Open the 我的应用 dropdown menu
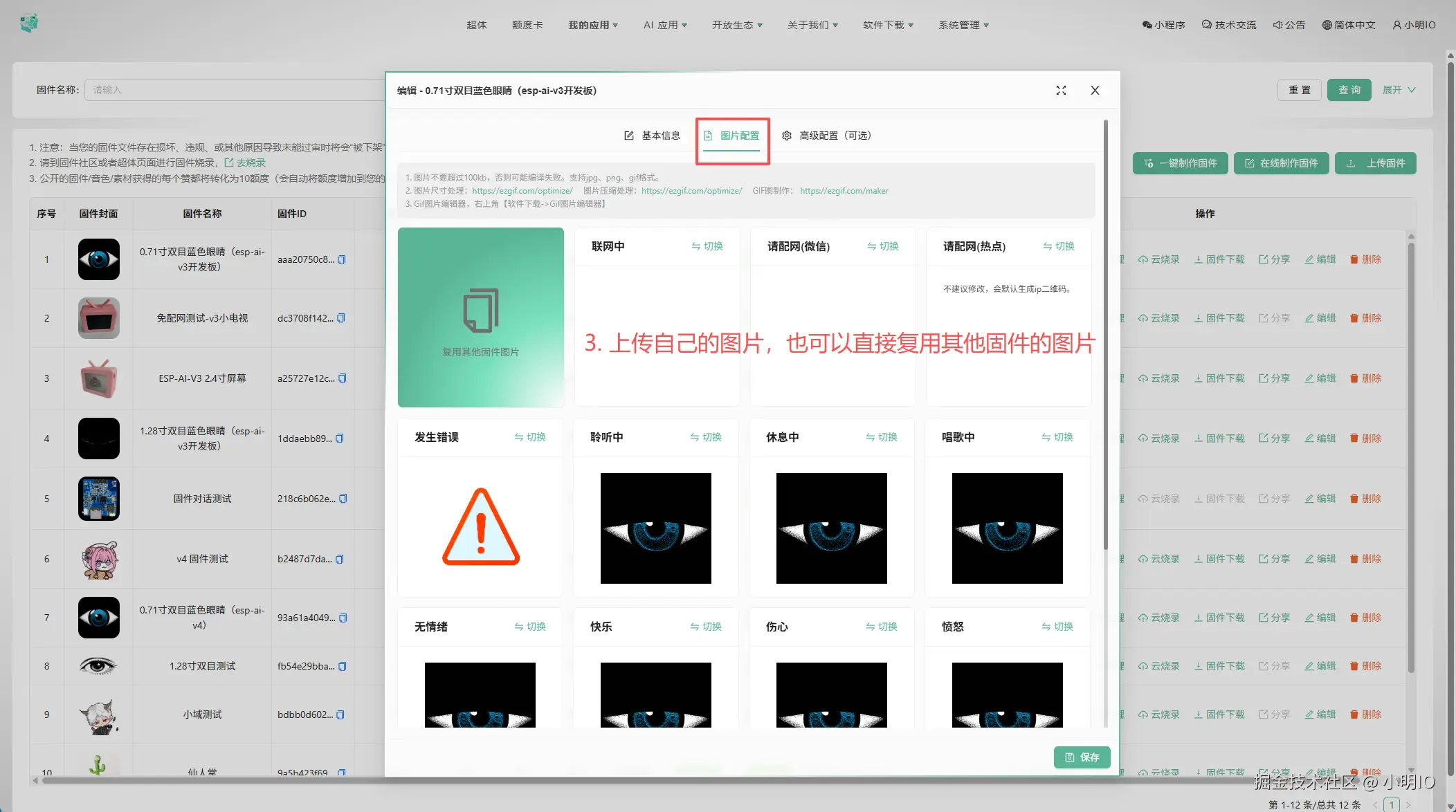This screenshot has width=1456, height=812. coord(593,25)
